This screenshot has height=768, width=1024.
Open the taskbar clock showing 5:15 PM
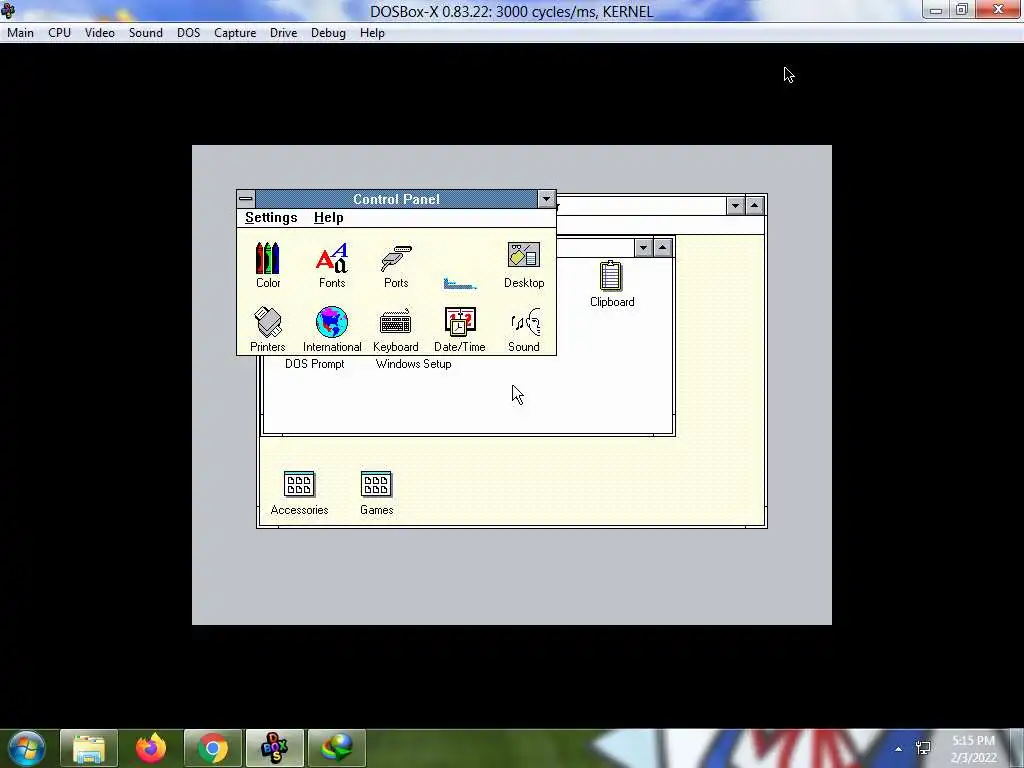click(x=974, y=749)
